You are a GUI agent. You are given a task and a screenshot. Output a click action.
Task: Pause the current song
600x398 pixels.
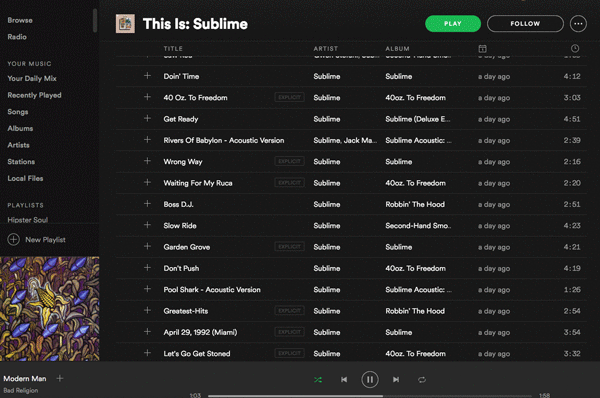point(370,379)
